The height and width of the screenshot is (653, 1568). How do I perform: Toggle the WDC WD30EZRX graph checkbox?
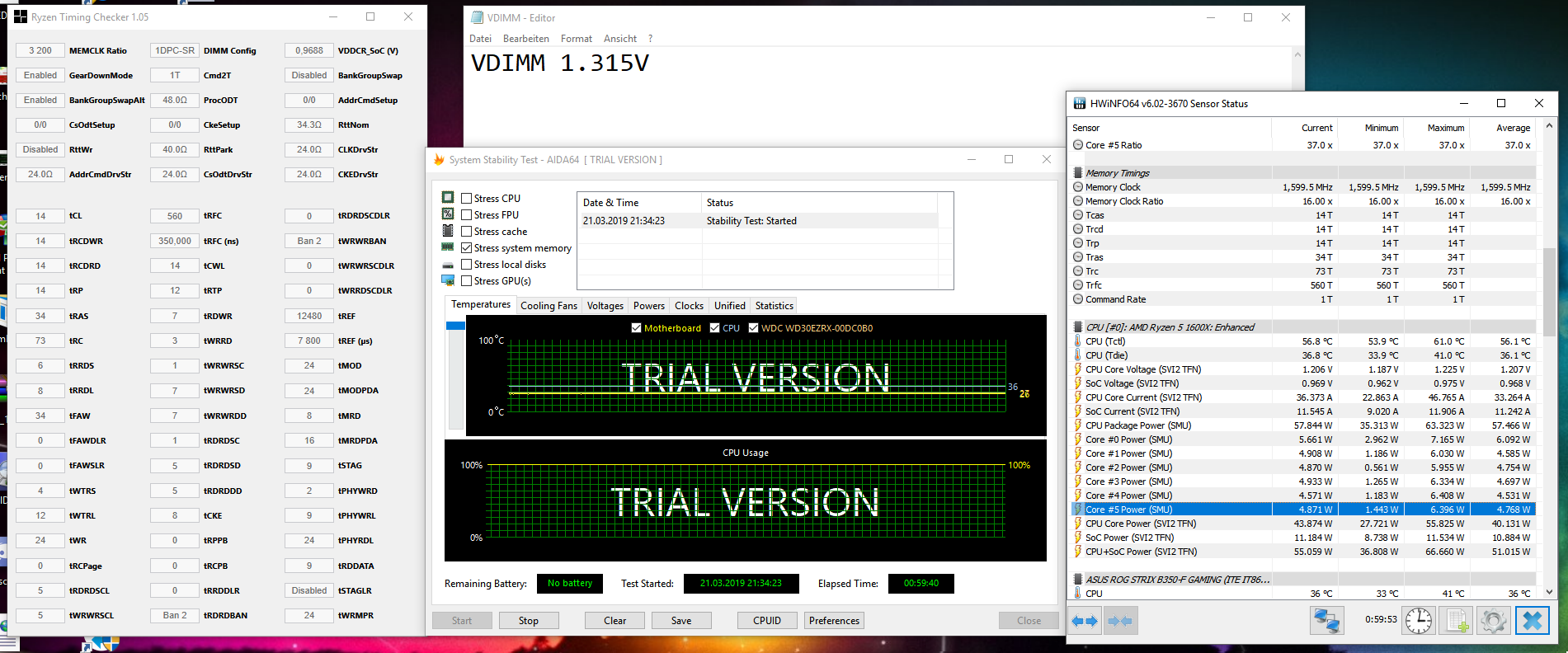pos(753,327)
